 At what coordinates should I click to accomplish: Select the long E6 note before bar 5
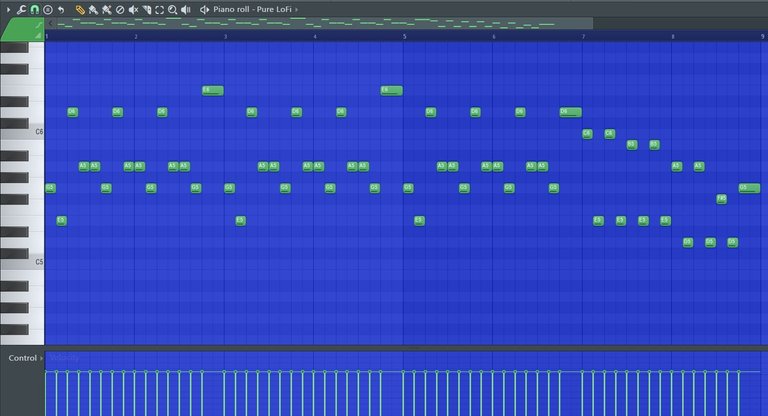[x=391, y=90]
